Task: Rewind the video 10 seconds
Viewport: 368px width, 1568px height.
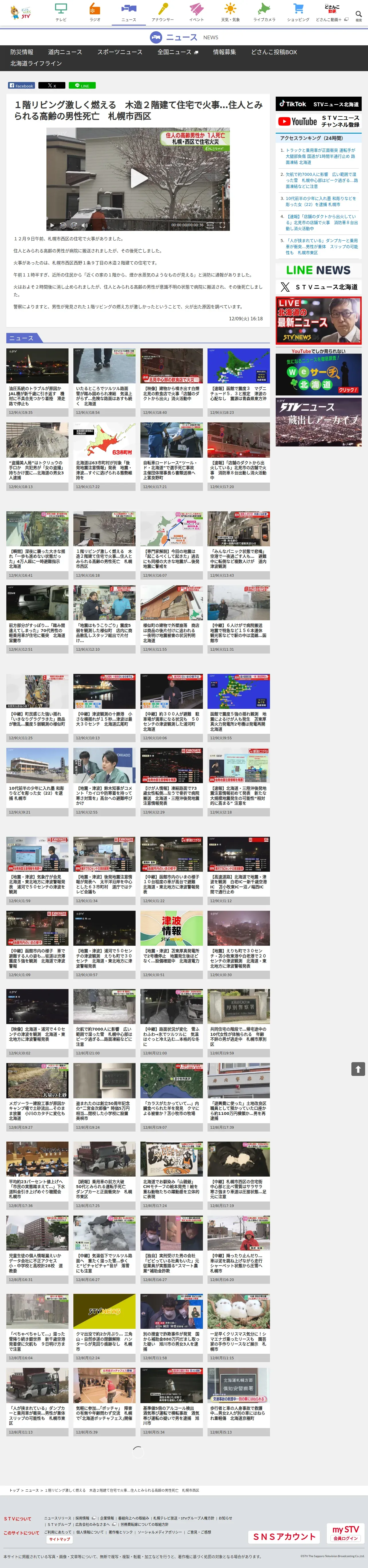Action: point(63,225)
